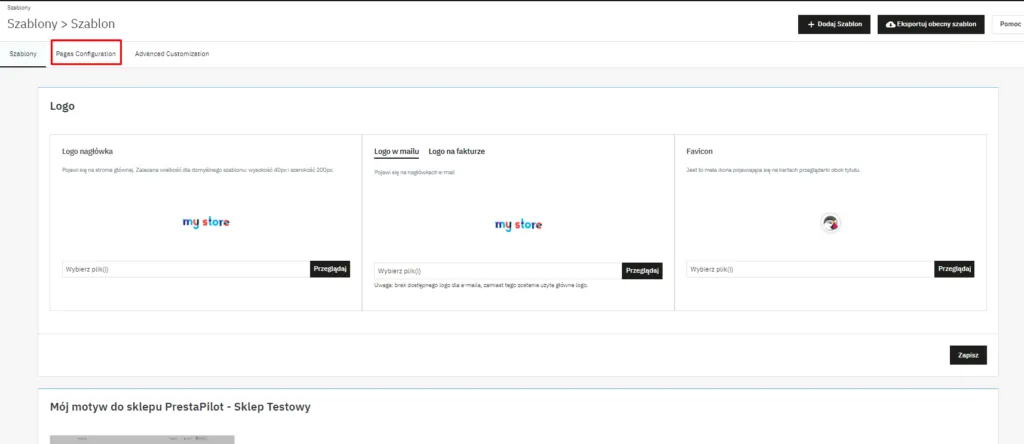The height and width of the screenshot is (444, 1024).
Task: Click the plus icon on Dodaj Szablon
Action: point(811,24)
